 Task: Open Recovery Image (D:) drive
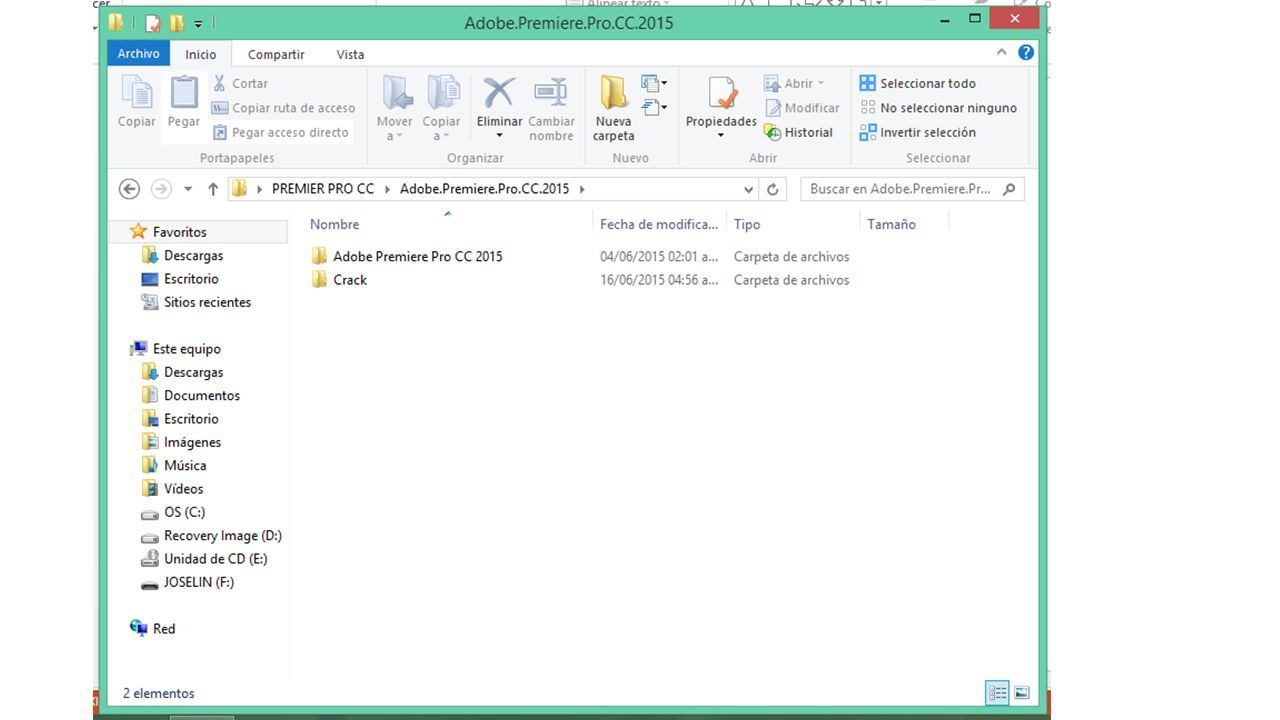tap(222, 535)
